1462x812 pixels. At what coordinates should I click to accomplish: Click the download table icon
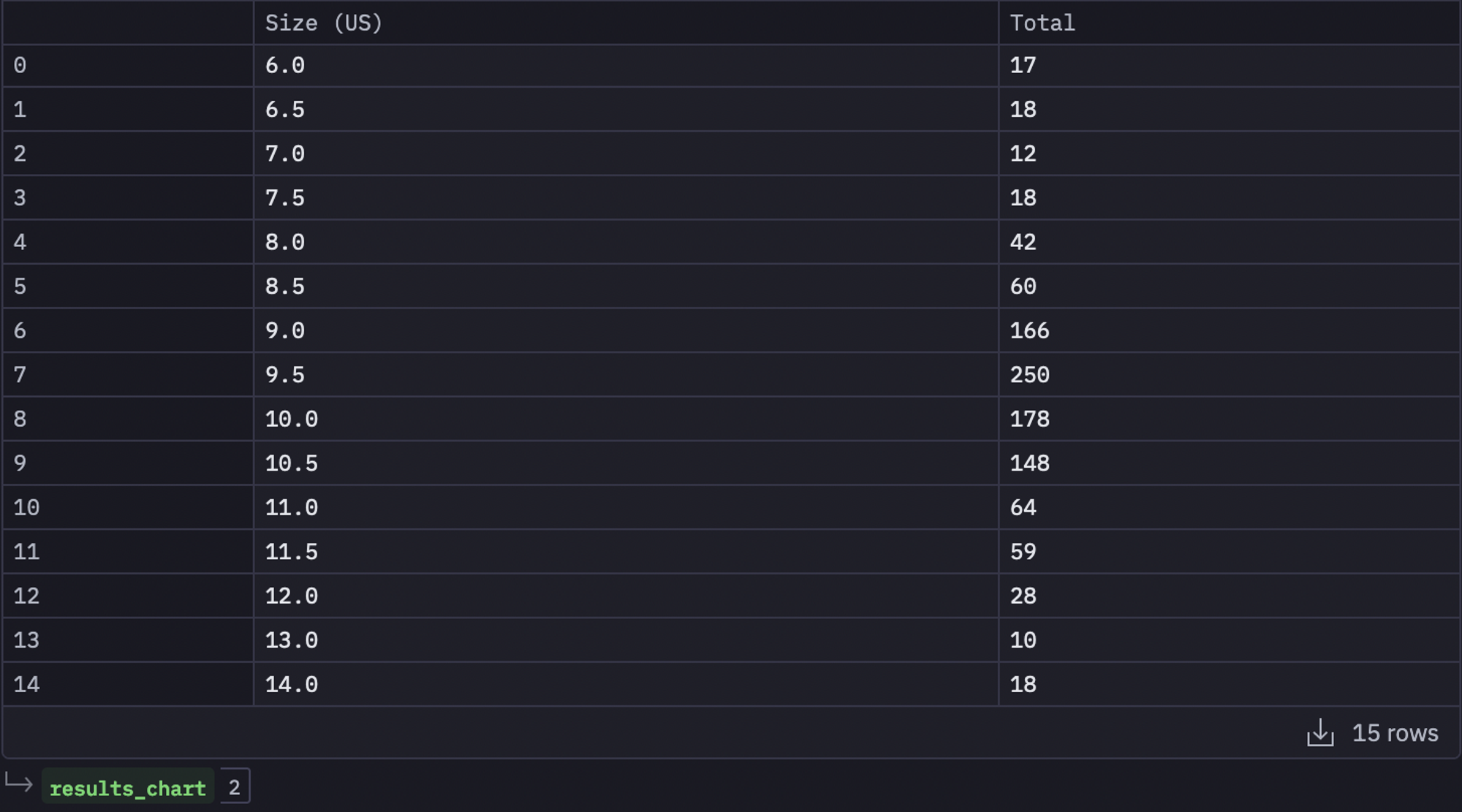(x=1320, y=732)
